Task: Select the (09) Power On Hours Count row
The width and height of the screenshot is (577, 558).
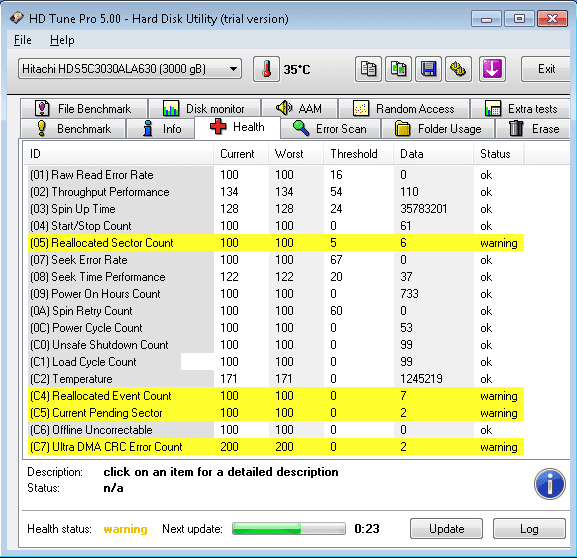Action: [276, 294]
